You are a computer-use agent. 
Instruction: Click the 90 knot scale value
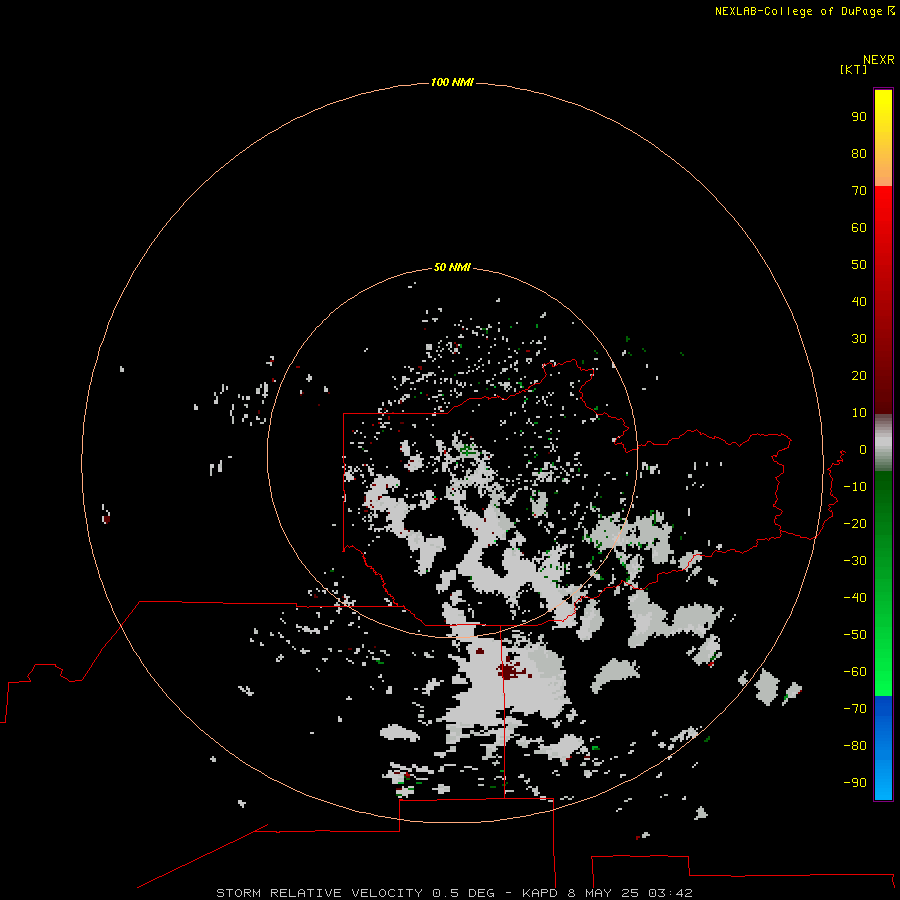[859, 117]
